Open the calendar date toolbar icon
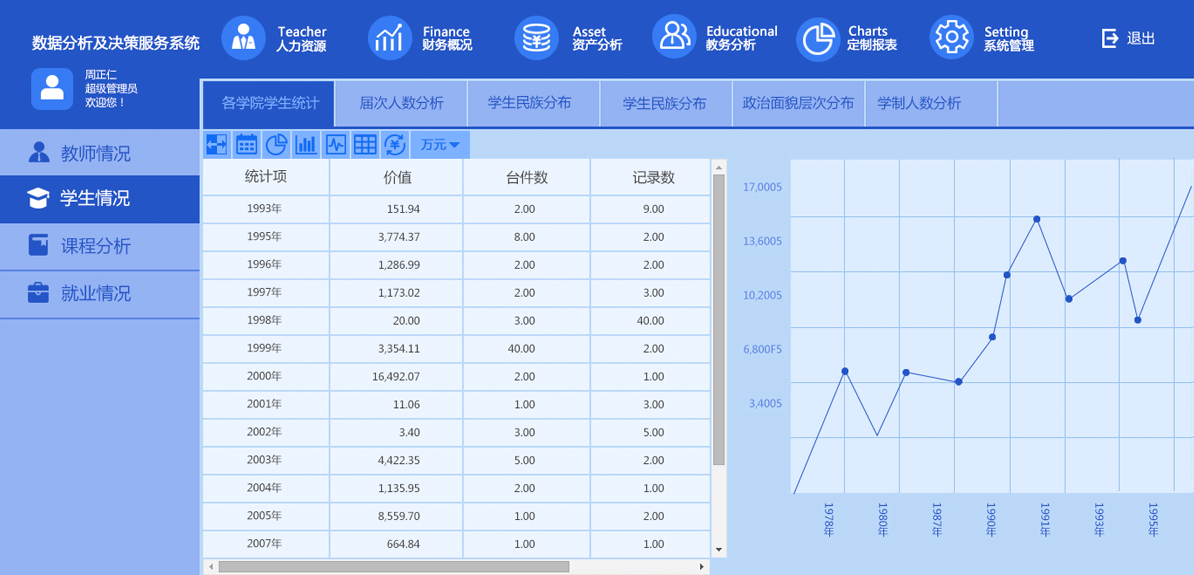1194x575 pixels. coord(246,145)
